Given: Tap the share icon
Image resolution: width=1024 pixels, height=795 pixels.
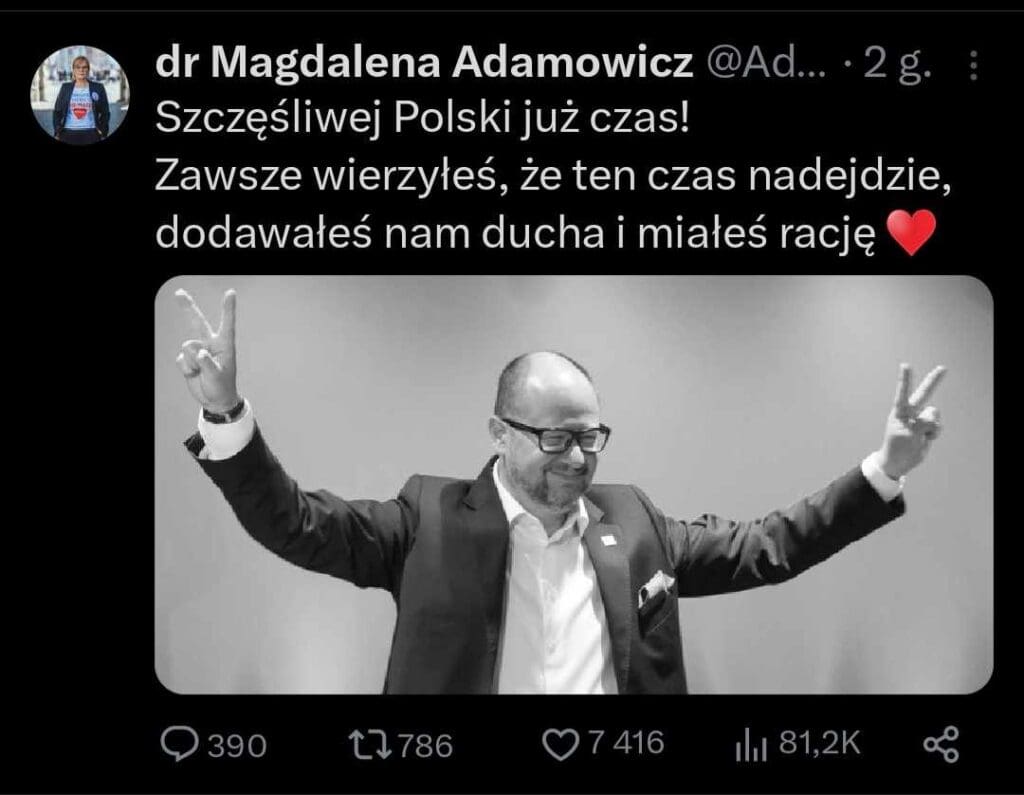Looking at the screenshot, I should coord(941,745).
